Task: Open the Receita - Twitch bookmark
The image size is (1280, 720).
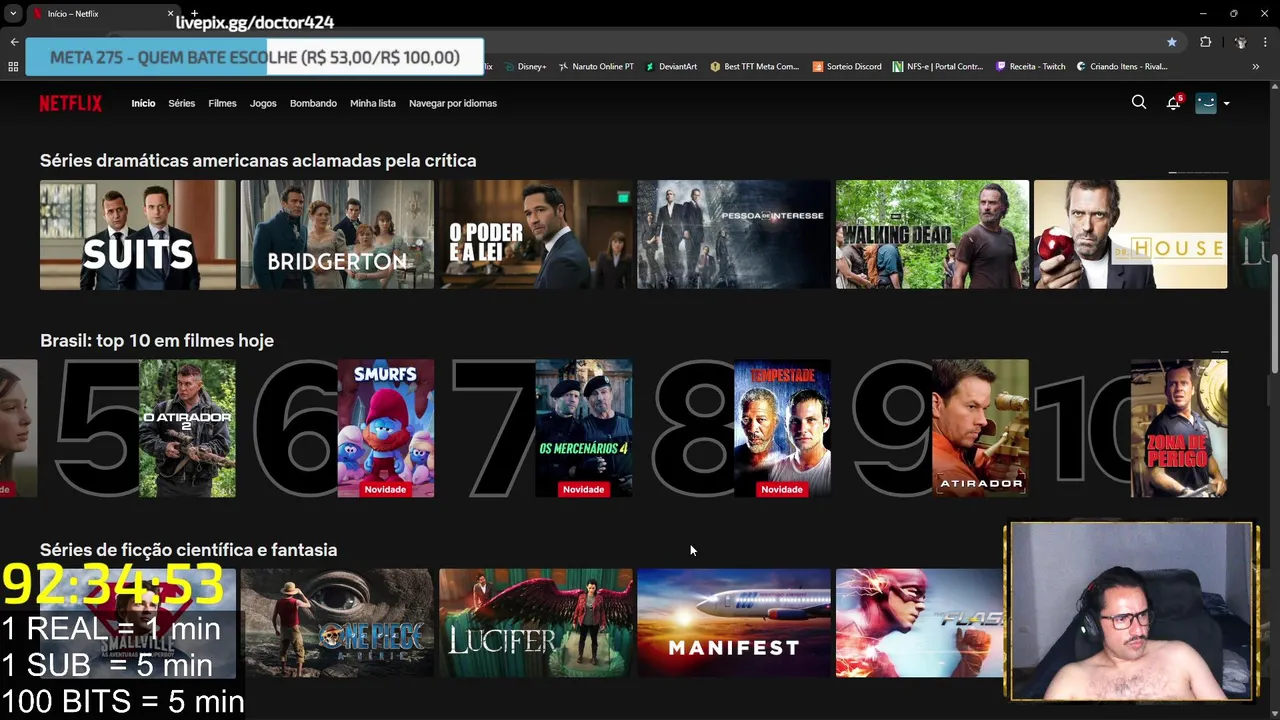Action: pyautogui.click(x=1030, y=67)
